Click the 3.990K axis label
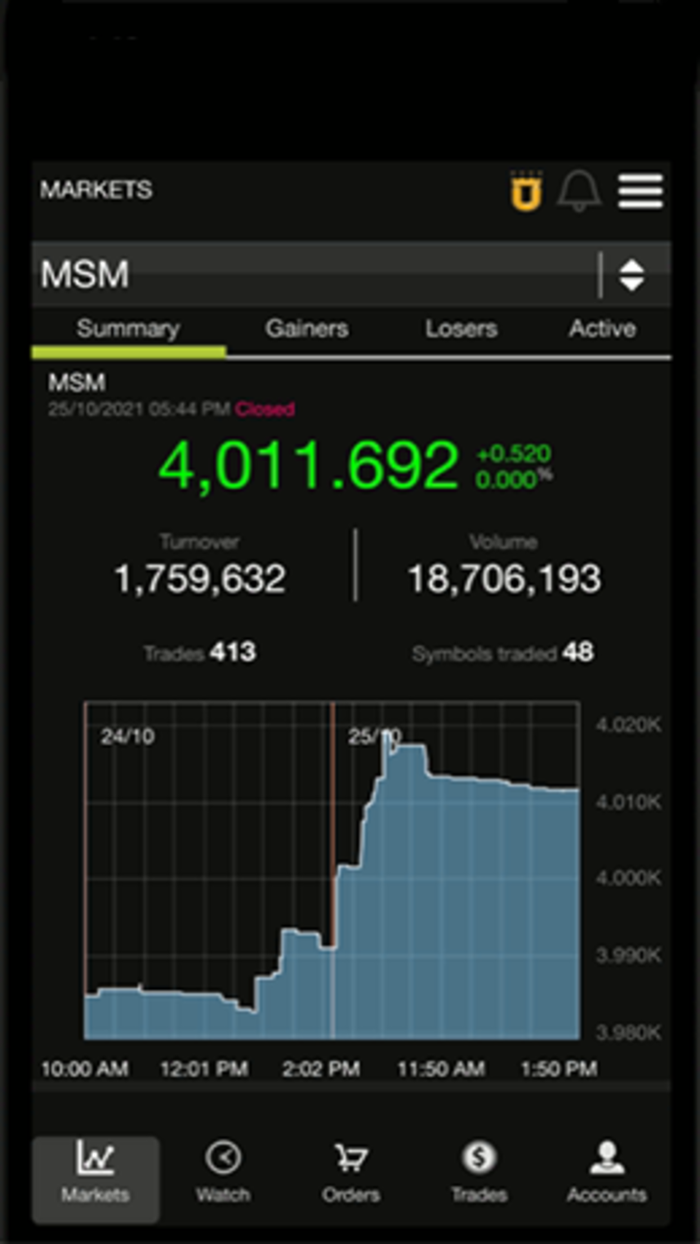 pyautogui.click(x=628, y=955)
